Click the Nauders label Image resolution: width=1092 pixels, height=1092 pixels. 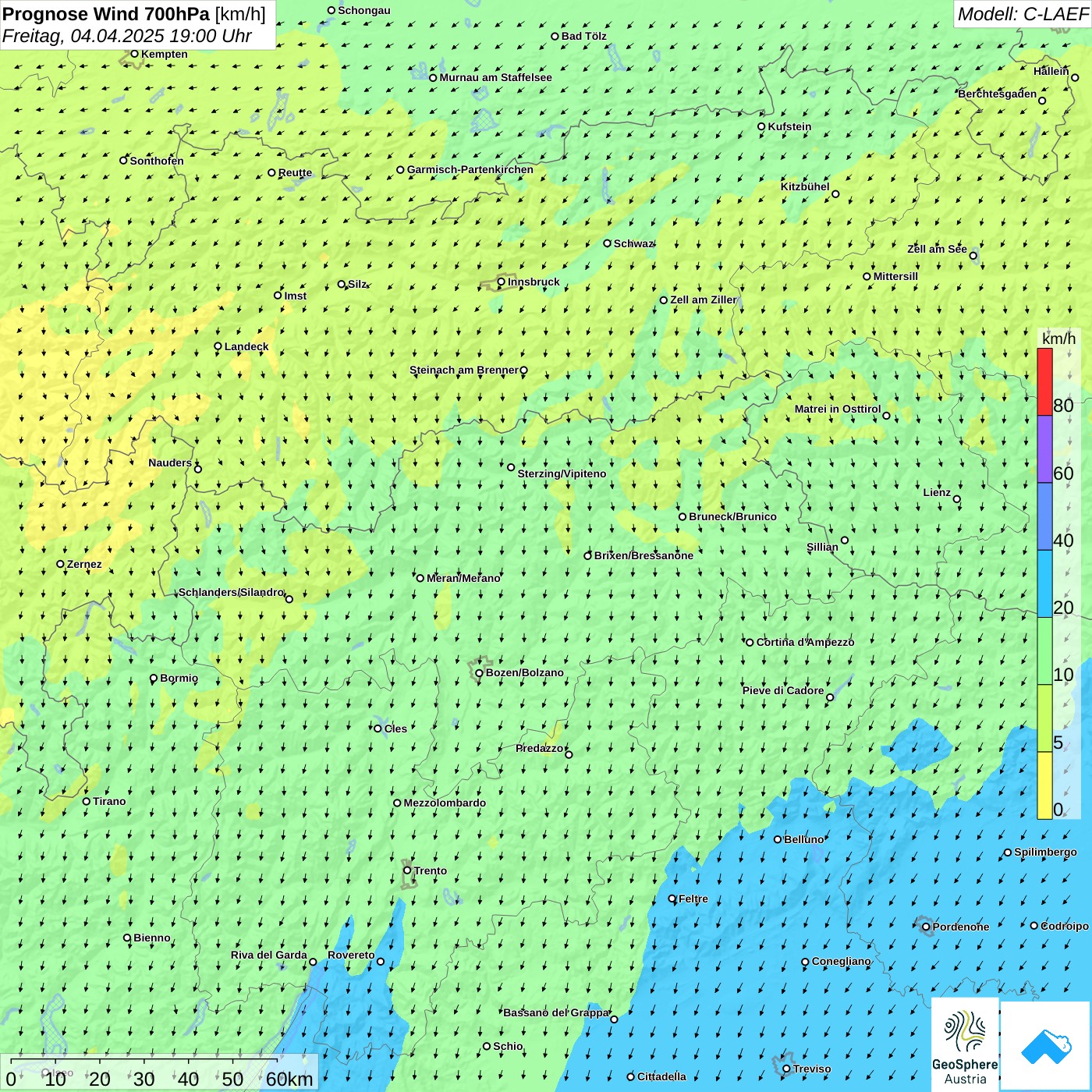tap(170, 463)
